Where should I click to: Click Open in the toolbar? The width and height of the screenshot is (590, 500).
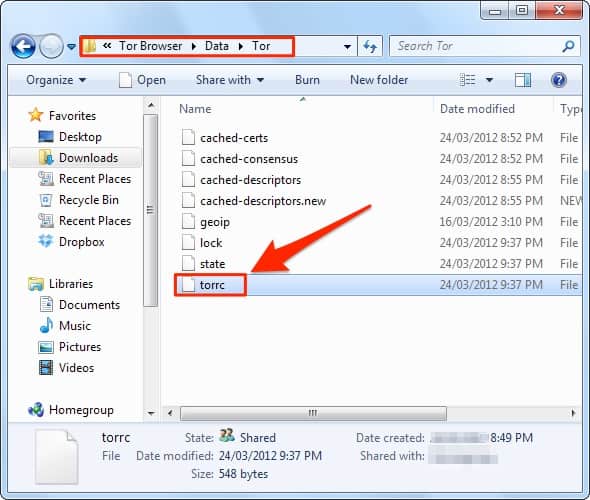pos(142,80)
